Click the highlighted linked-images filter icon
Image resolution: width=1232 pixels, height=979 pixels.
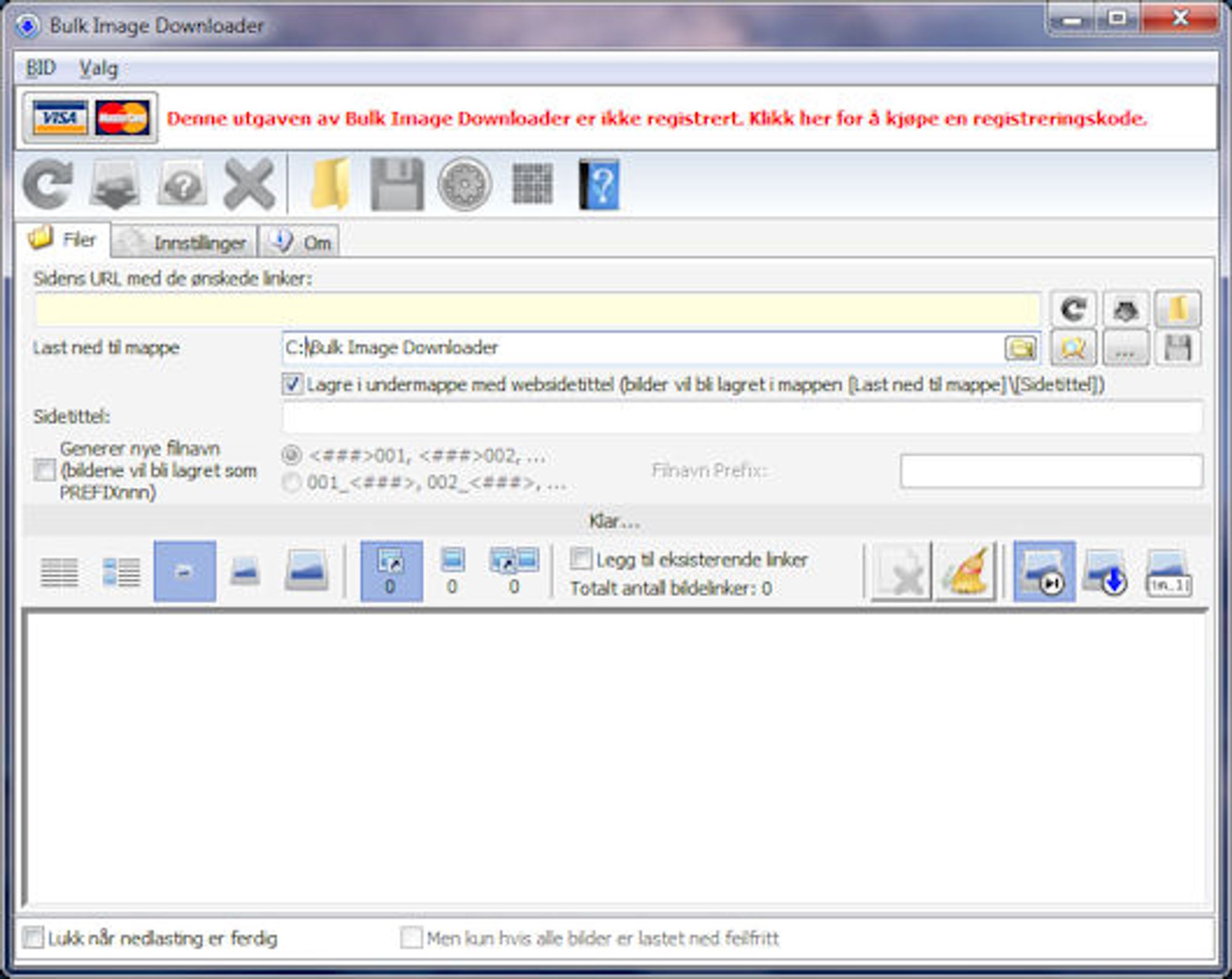[x=391, y=572]
